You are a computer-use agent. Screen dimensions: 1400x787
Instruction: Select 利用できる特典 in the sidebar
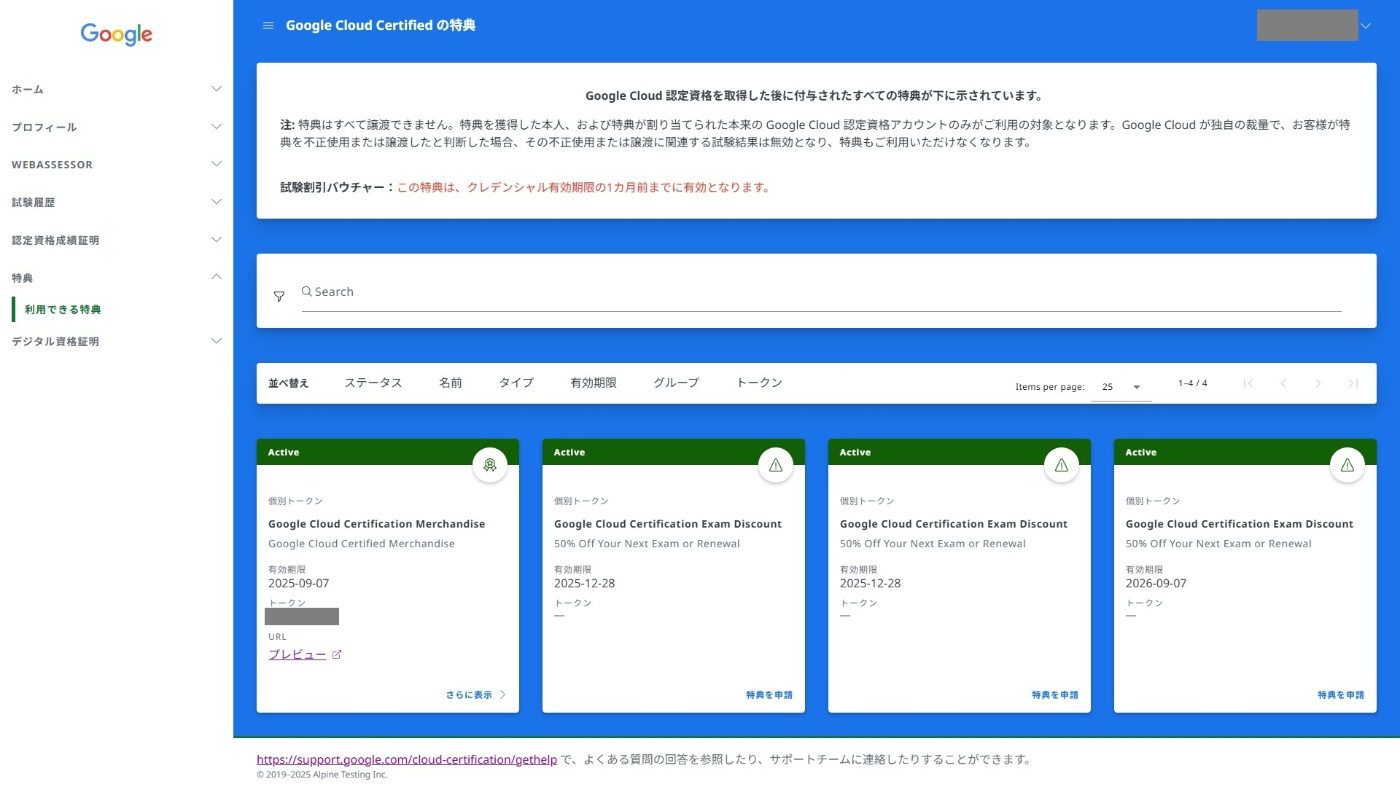[63, 310]
